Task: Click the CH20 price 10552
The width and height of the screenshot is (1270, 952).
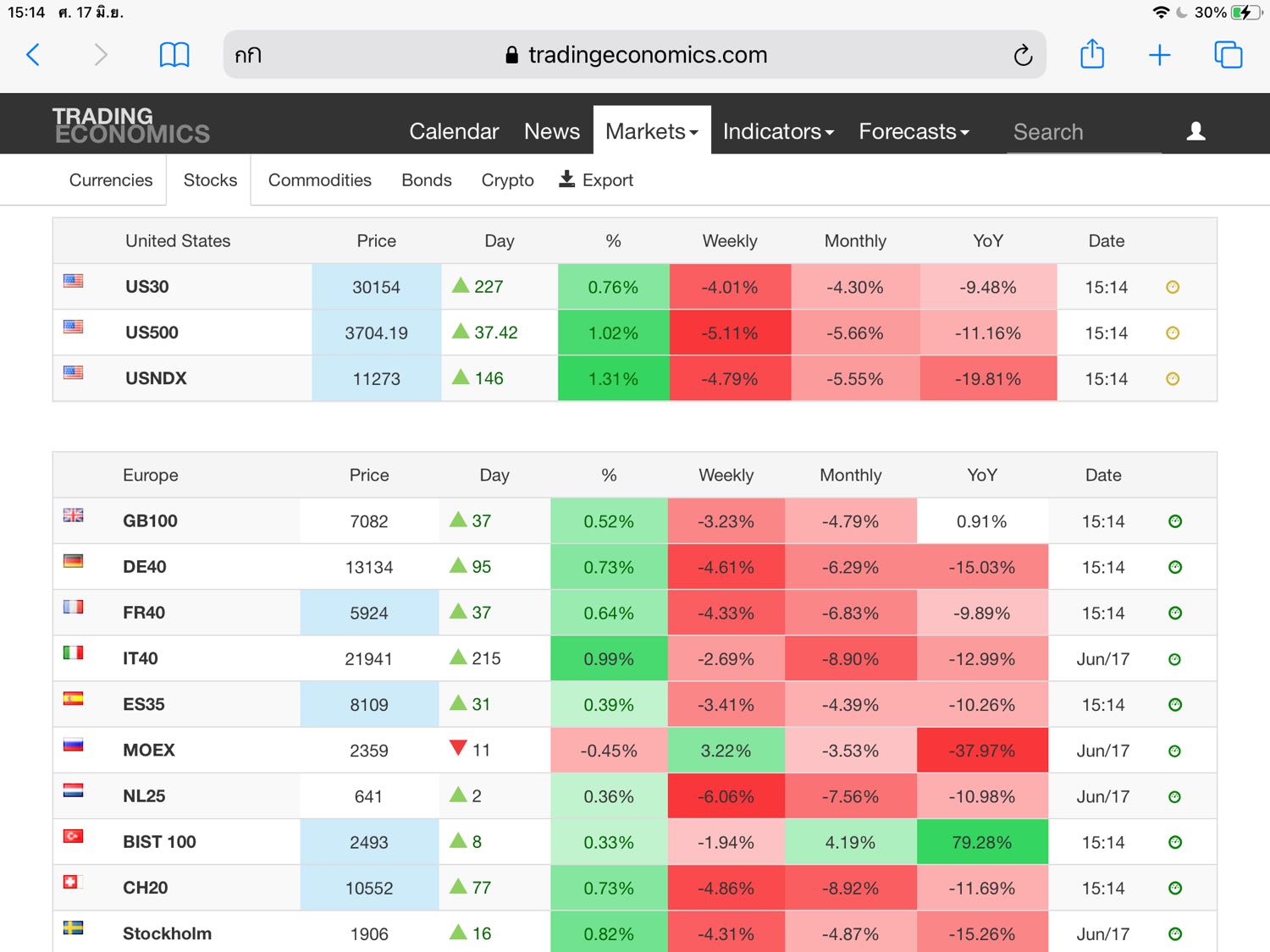Action: click(369, 889)
